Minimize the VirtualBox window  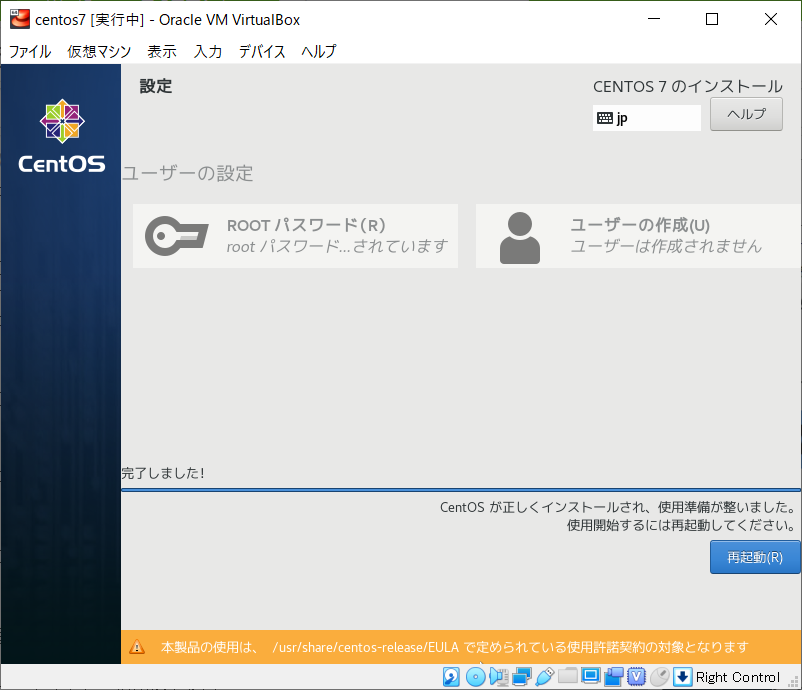click(654, 19)
